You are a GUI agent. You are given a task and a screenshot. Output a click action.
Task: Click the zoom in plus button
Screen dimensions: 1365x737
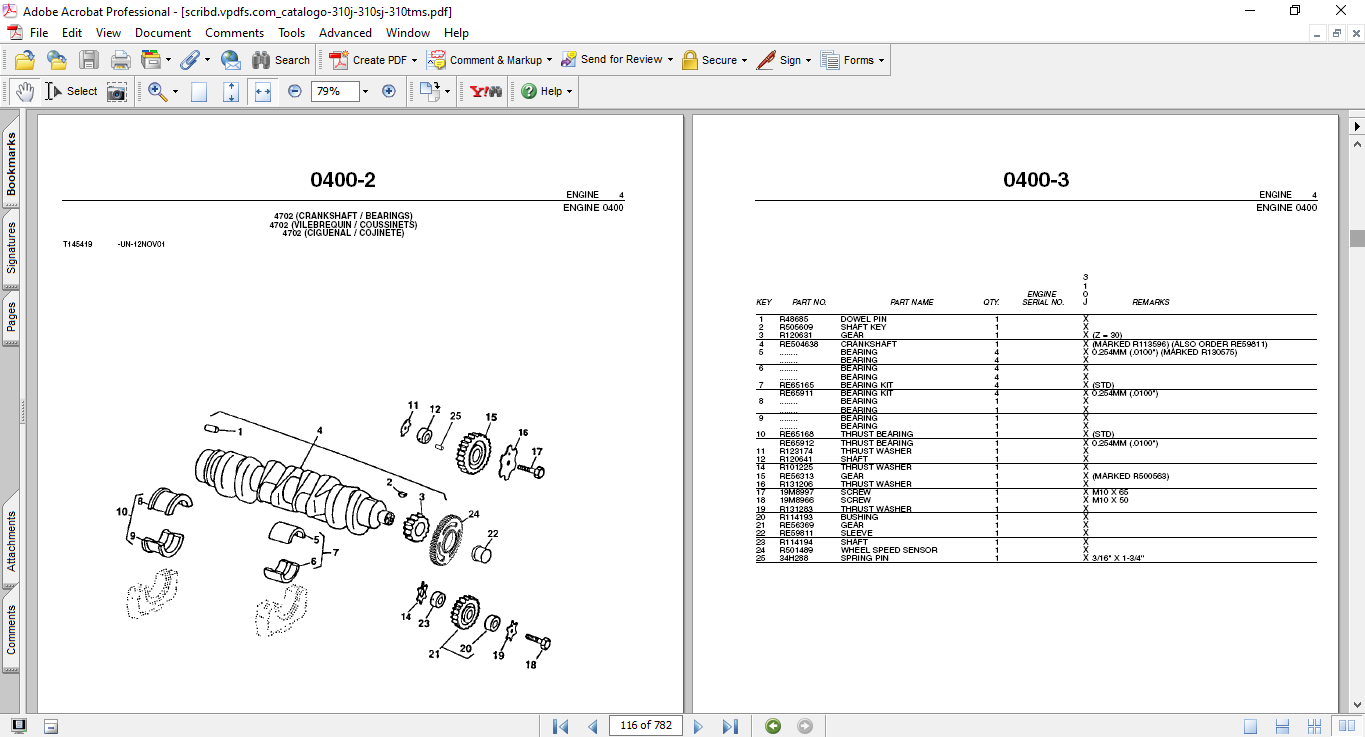(x=389, y=91)
